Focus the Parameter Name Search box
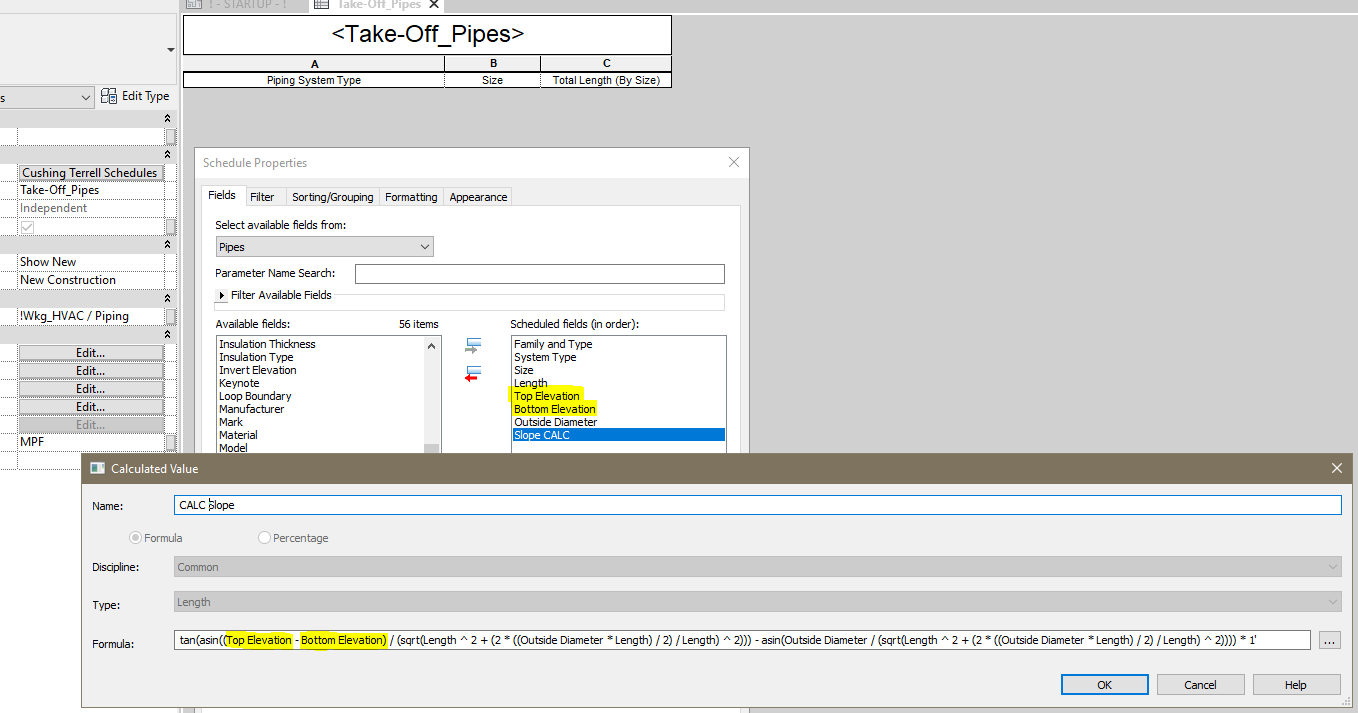The image size is (1358, 713). (539, 274)
